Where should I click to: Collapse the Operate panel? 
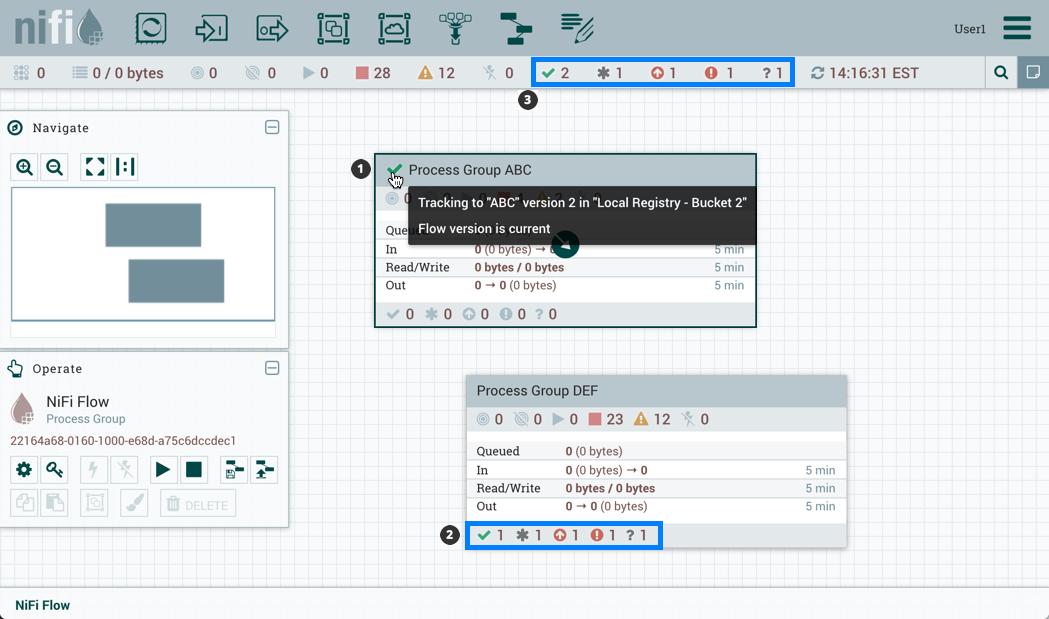(272, 368)
